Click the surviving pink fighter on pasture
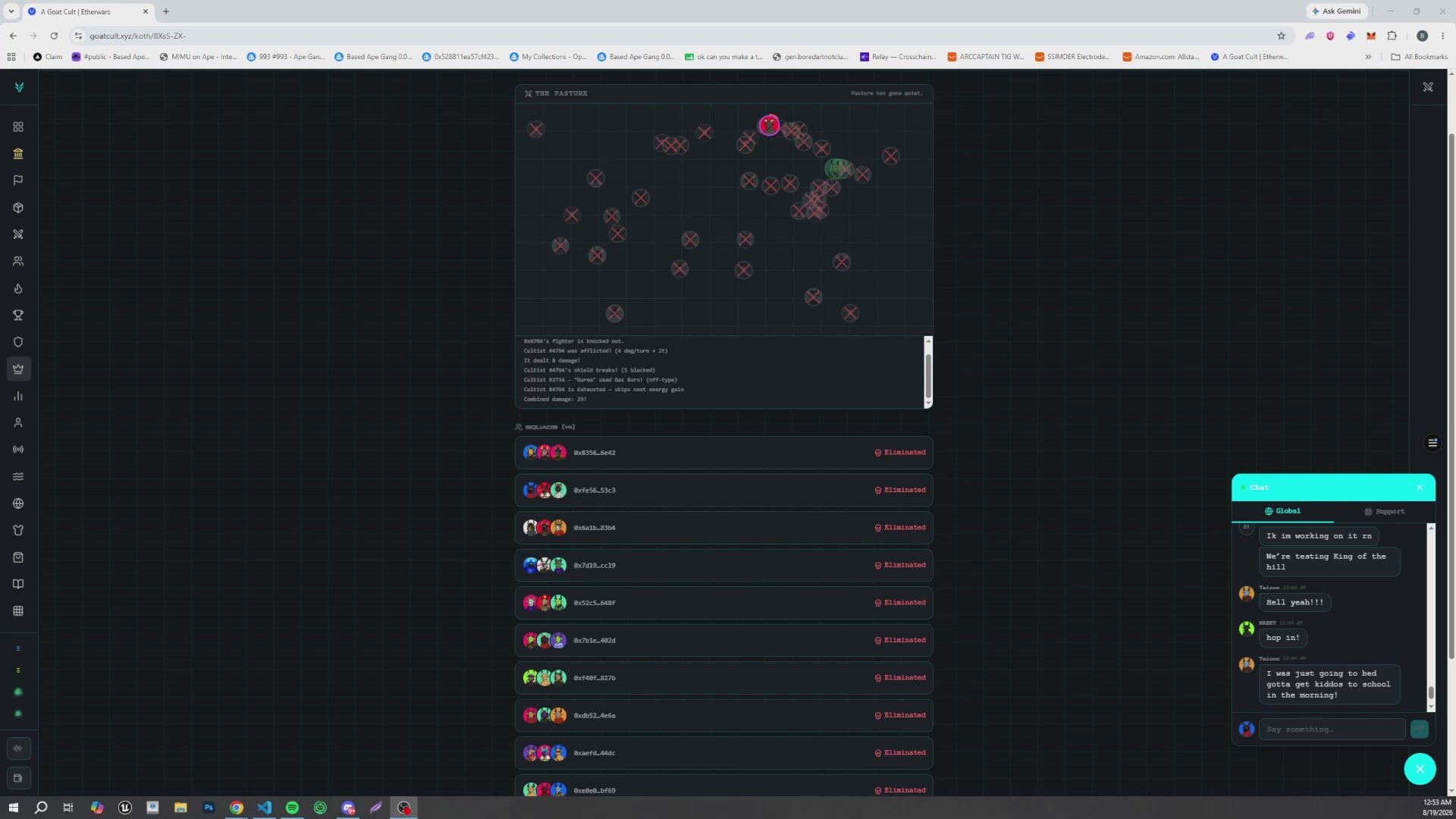 click(x=769, y=125)
